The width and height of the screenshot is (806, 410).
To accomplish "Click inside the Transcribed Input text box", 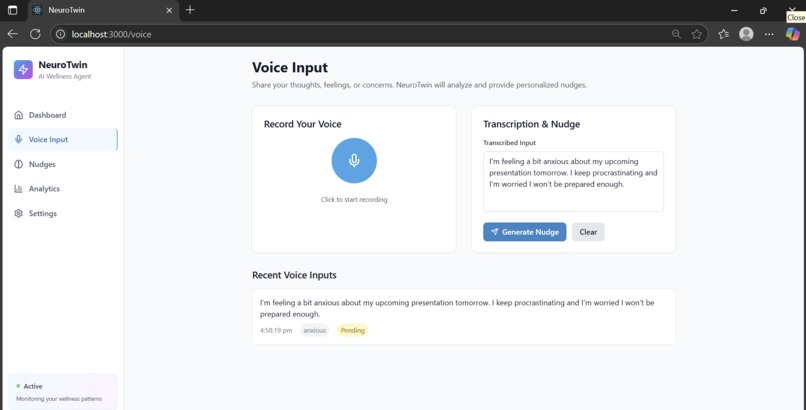I will (573, 181).
